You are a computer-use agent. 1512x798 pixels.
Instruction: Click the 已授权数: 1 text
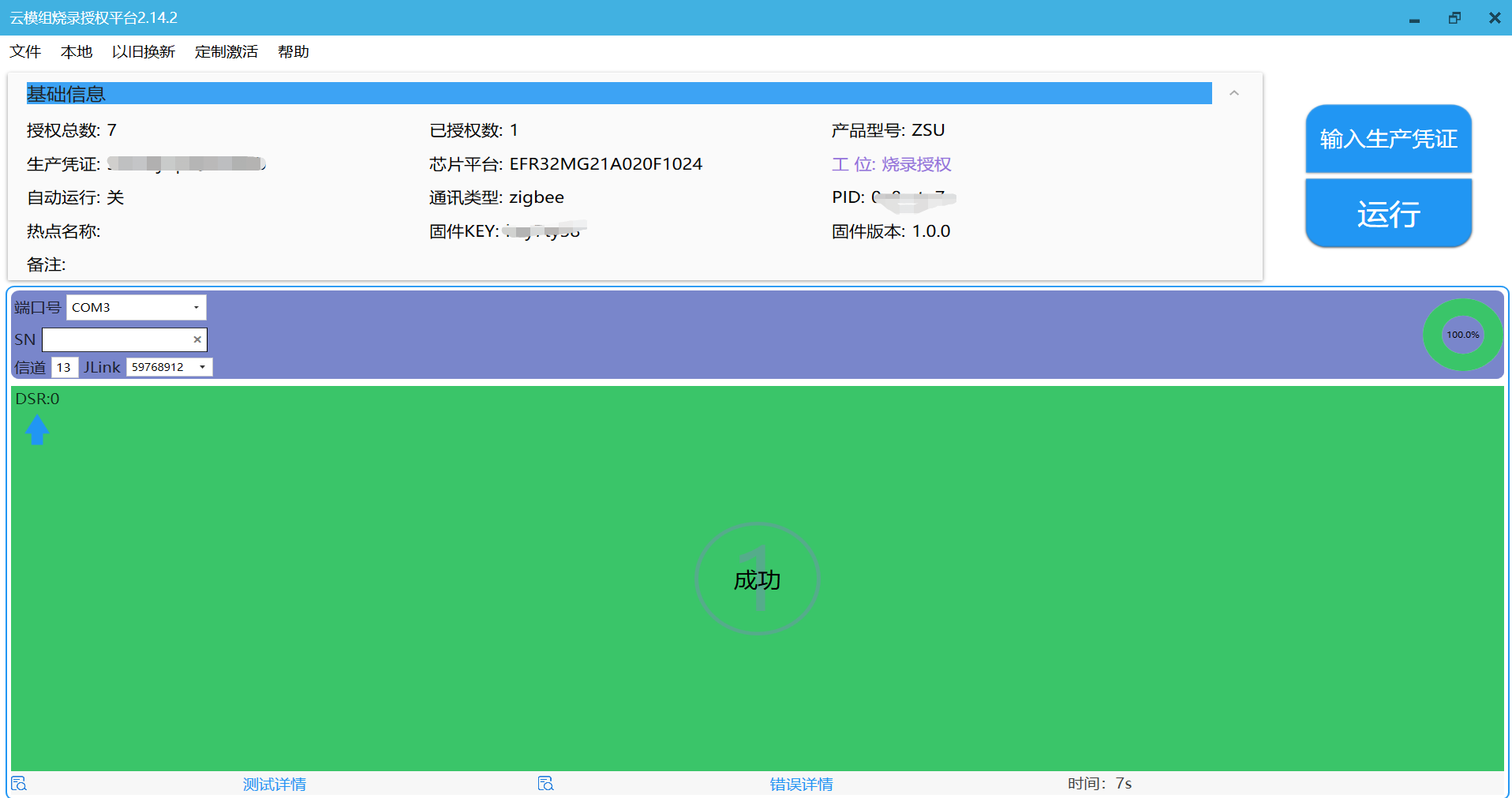473,130
